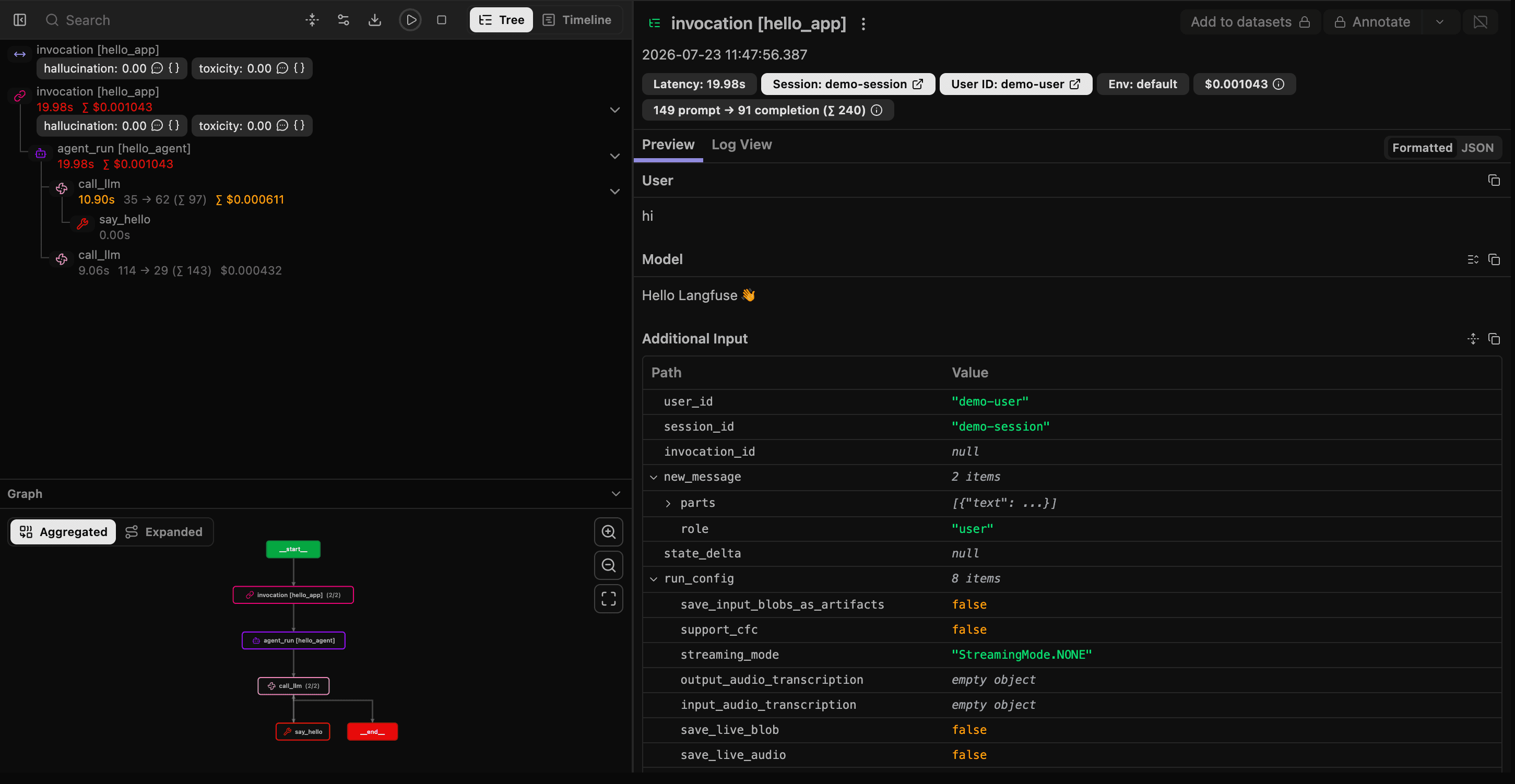Click the __end__ graph node

point(372,732)
